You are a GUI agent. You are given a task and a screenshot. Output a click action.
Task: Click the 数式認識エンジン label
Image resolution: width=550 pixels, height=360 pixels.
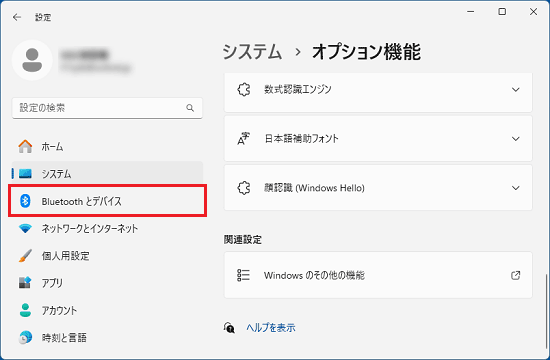[x=297, y=89]
